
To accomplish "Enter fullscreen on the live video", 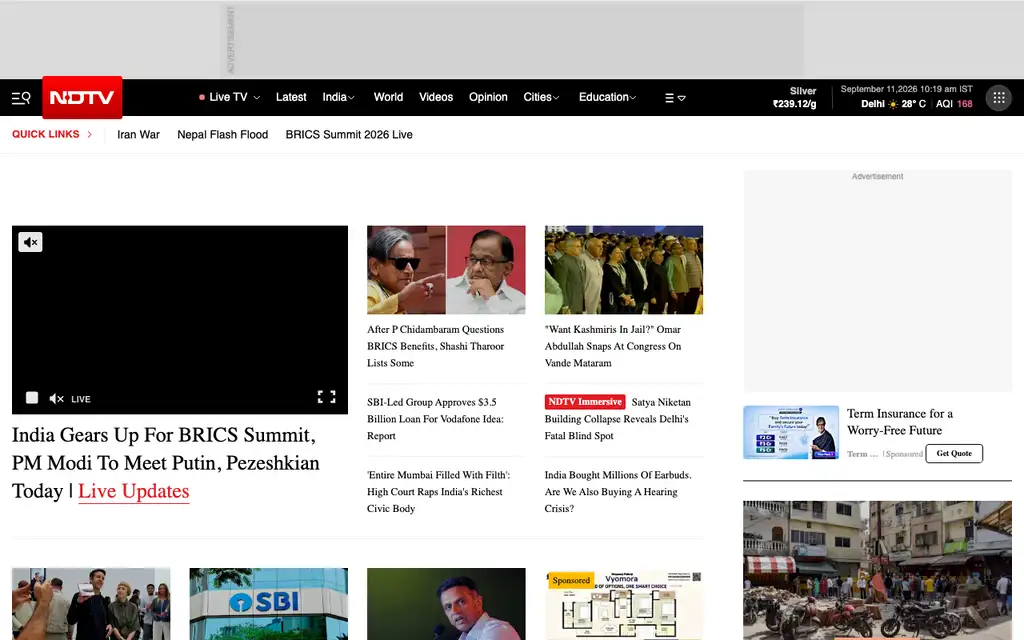I will pos(327,397).
